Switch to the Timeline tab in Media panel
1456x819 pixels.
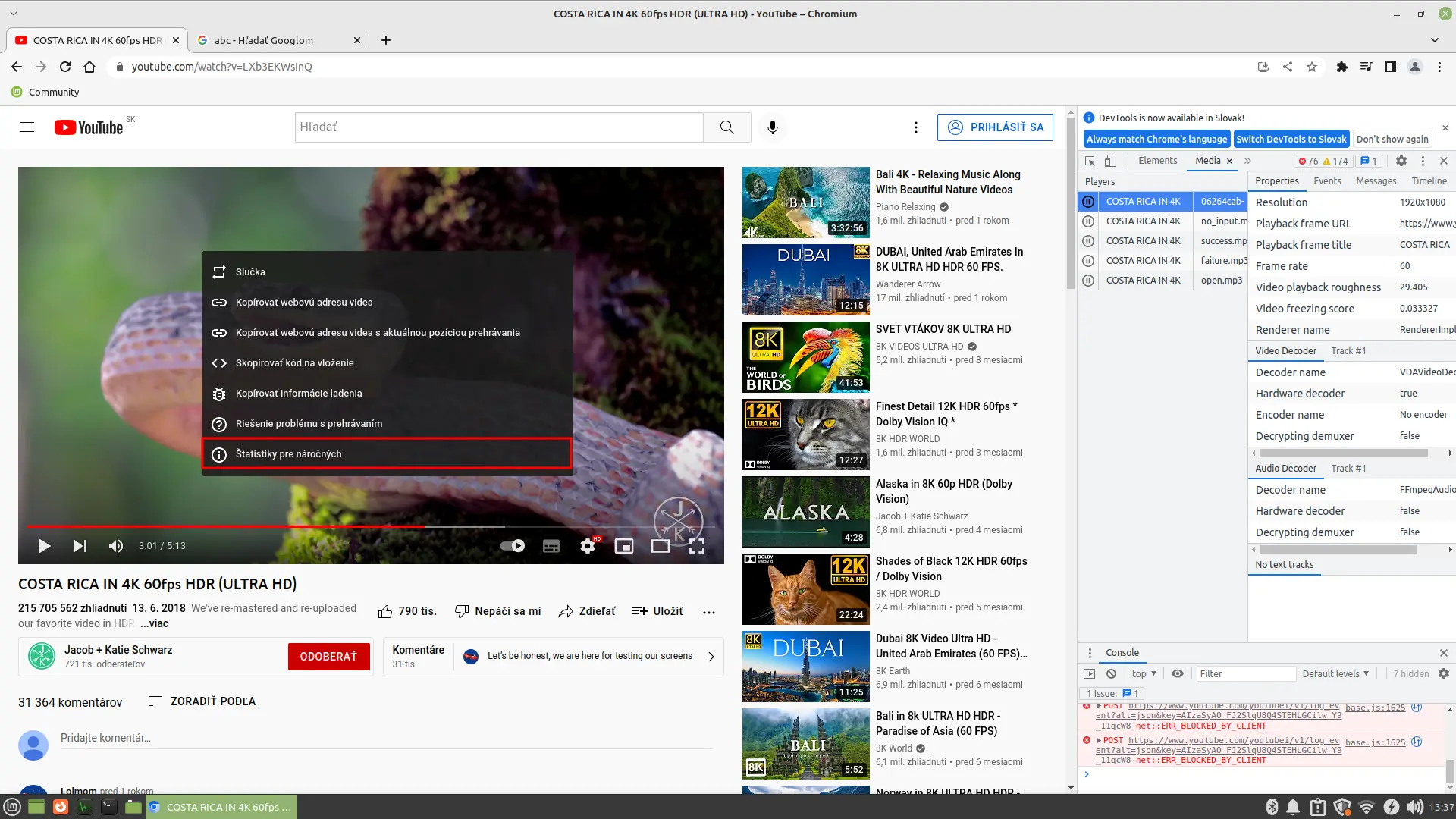pyautogui.click(x=1429, y=181)
